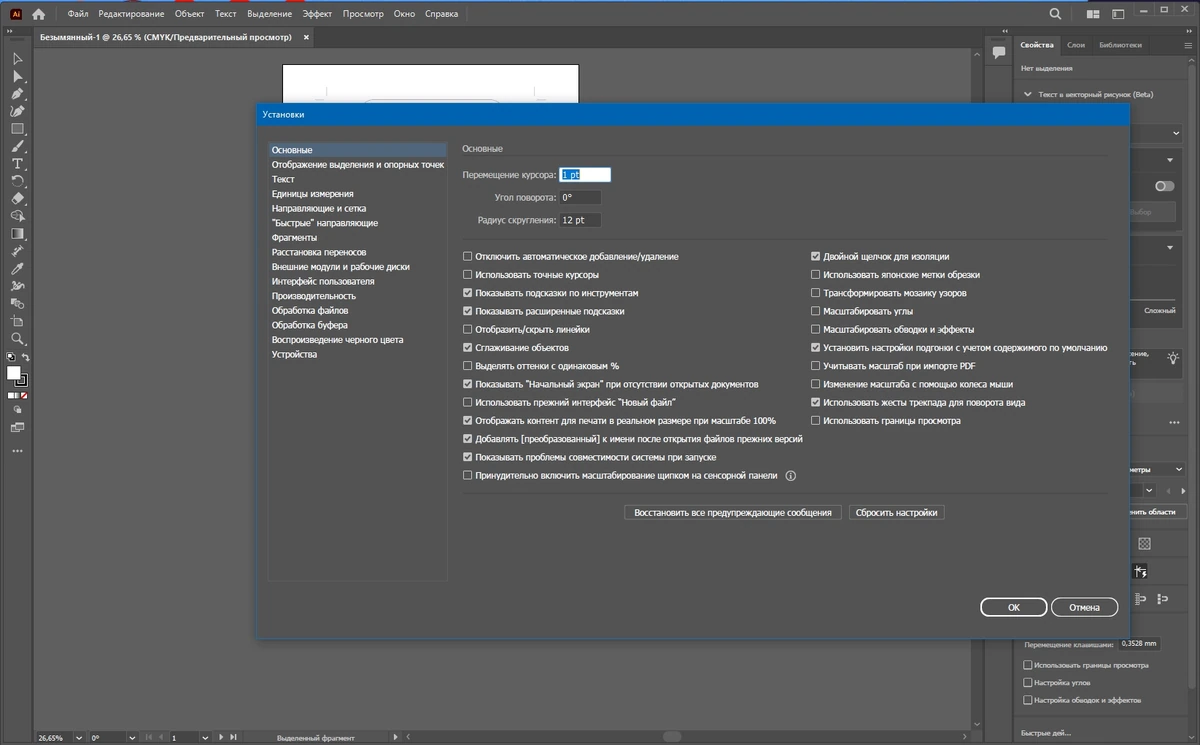Screen dimensions: 1200x745
Task: Select the Paintbrush tool
Action: (17, 146)
